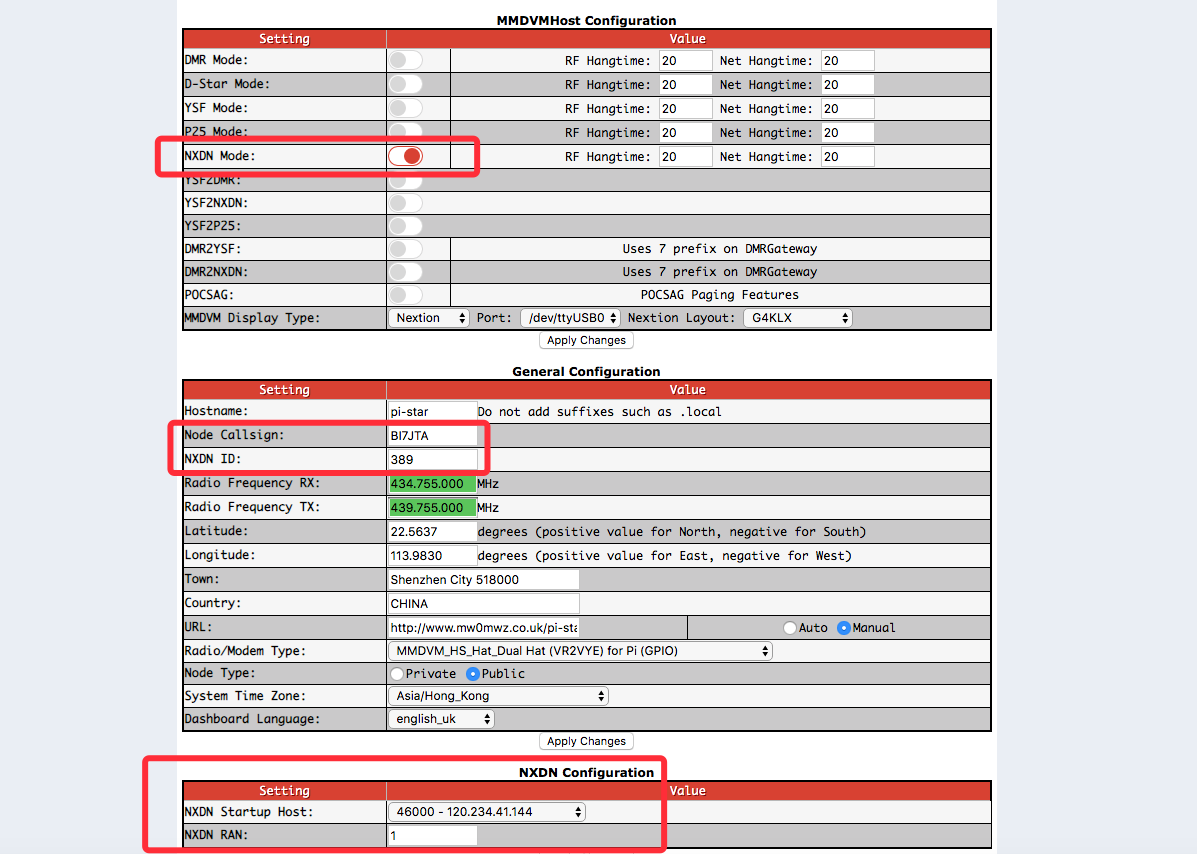This screenshot has height=854, width=1197.
Task: Enable the DMR Mode switch
Action: click(x=405, y=60)
